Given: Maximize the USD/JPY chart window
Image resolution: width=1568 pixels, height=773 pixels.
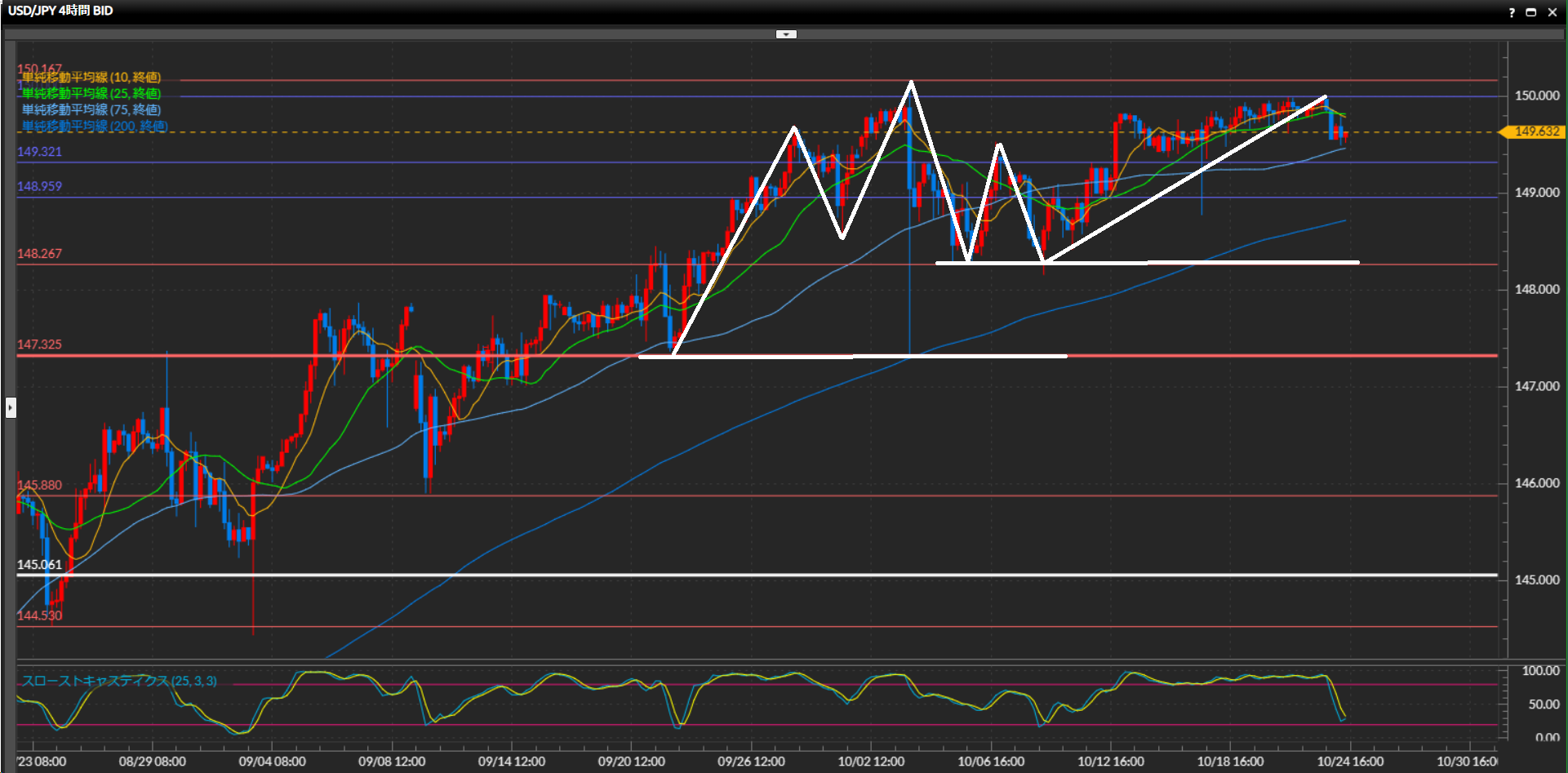Looking at the screenshot, I should 1531,12.
